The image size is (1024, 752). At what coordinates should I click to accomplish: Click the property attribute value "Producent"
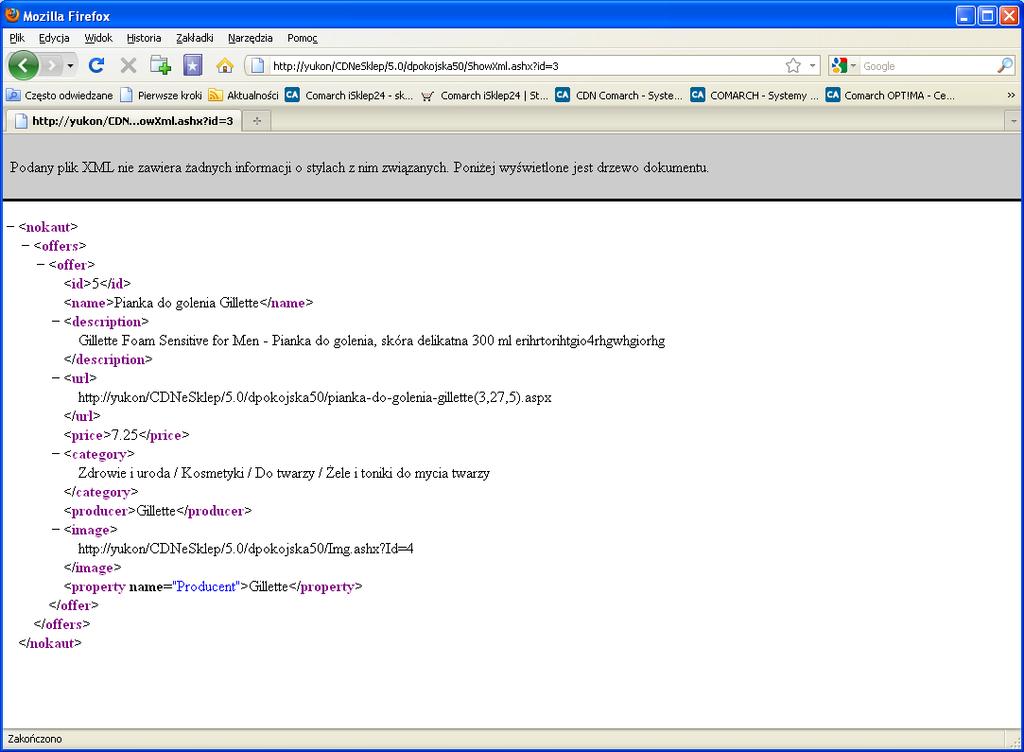coord(206,587)
